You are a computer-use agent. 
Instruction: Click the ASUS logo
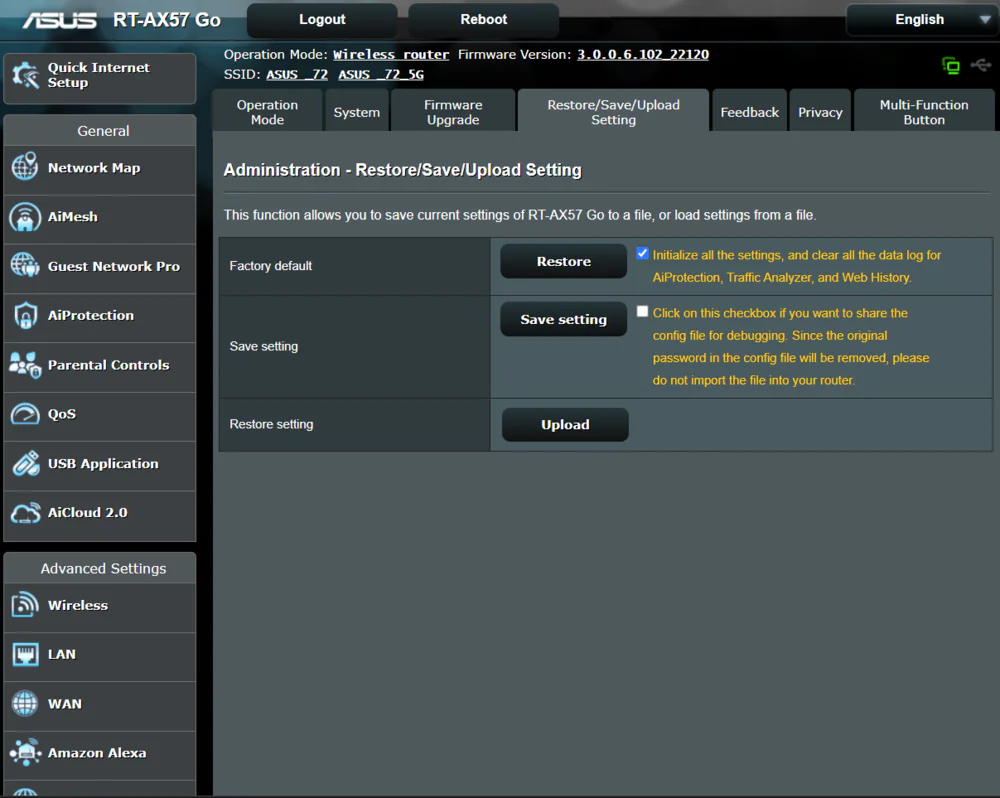click(60, 20)
